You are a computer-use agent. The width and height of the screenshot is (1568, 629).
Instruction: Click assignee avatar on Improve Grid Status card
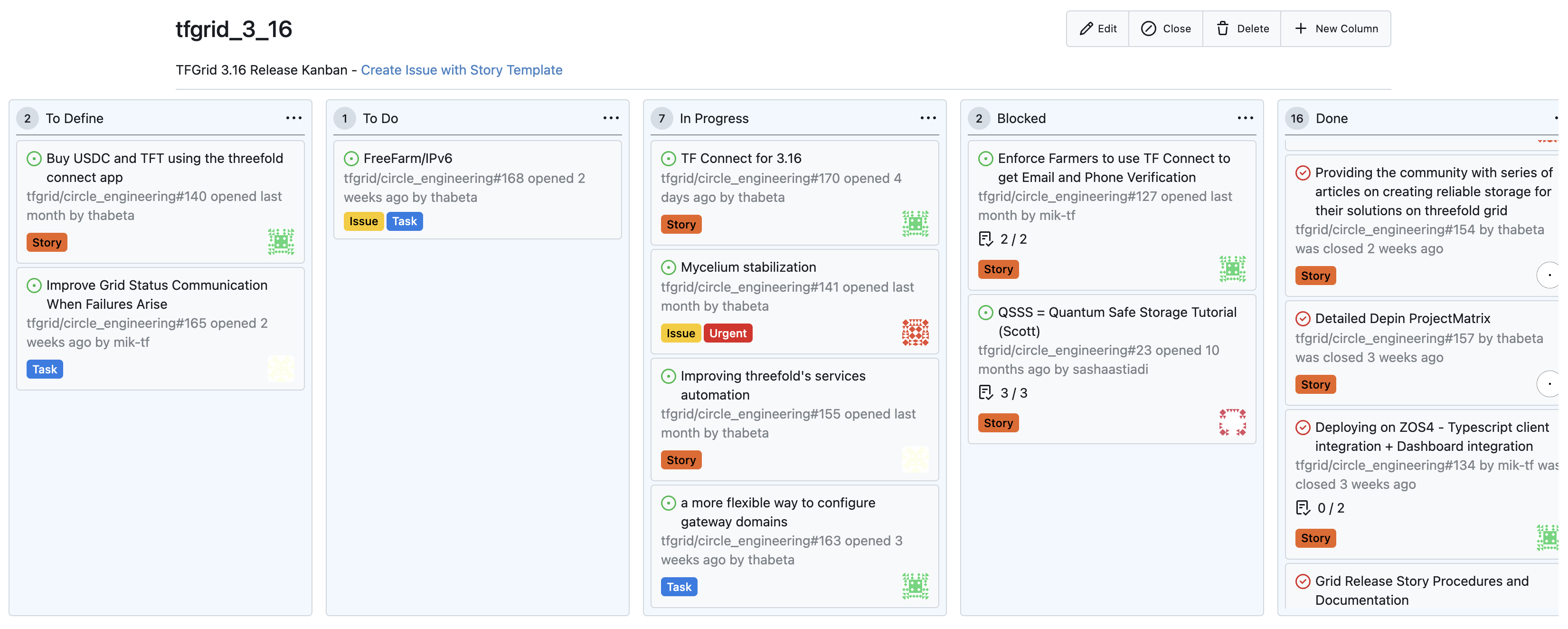(x=281, y=369)
